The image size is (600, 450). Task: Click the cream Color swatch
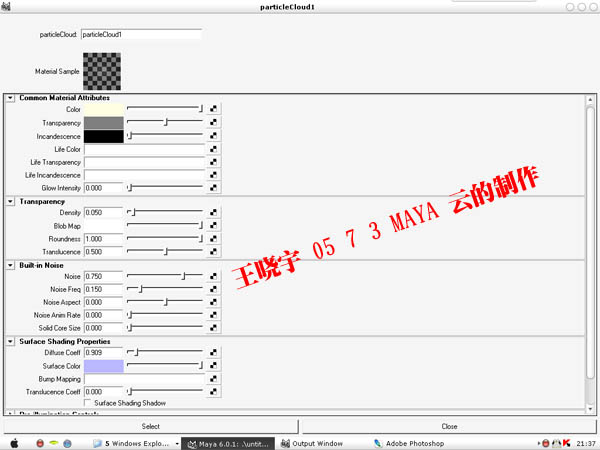(104, 109)
